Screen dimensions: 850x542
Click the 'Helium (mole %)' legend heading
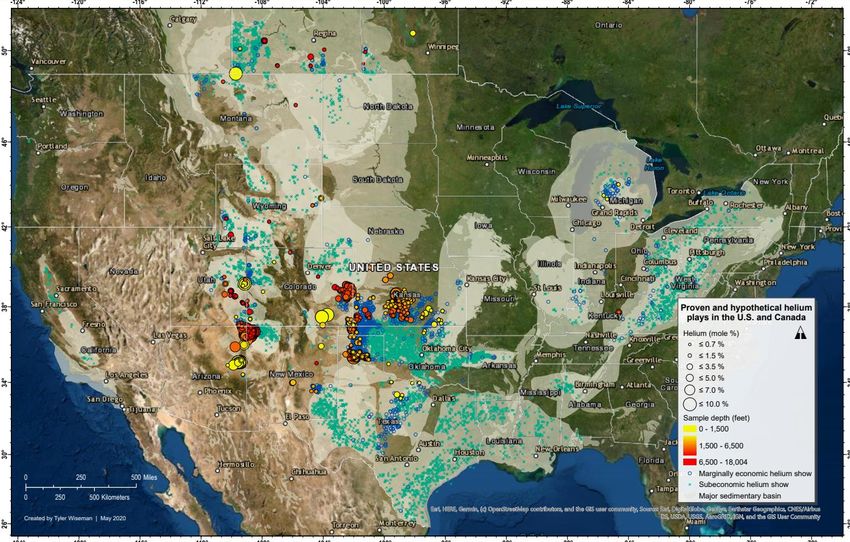(711, 333)
